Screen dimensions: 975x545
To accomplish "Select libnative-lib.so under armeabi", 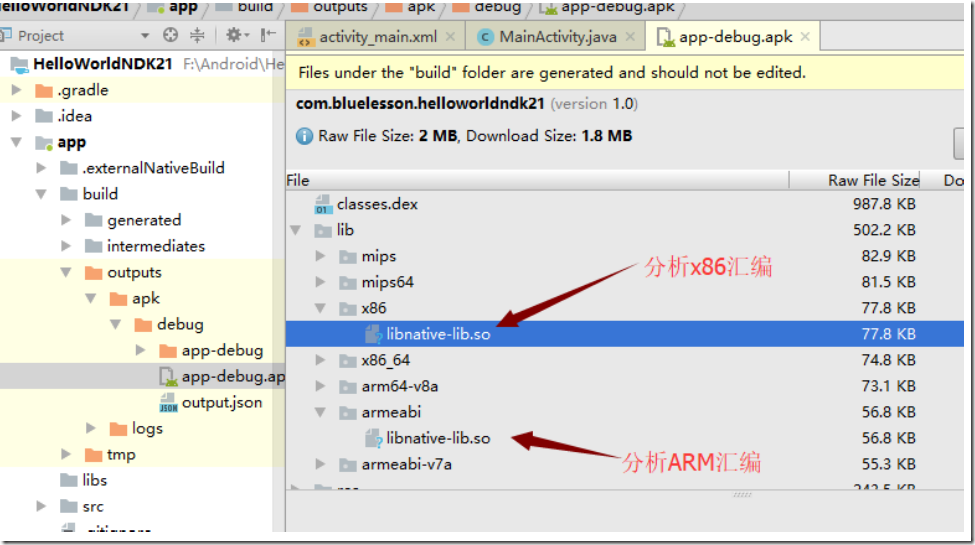I will (438, 438).
